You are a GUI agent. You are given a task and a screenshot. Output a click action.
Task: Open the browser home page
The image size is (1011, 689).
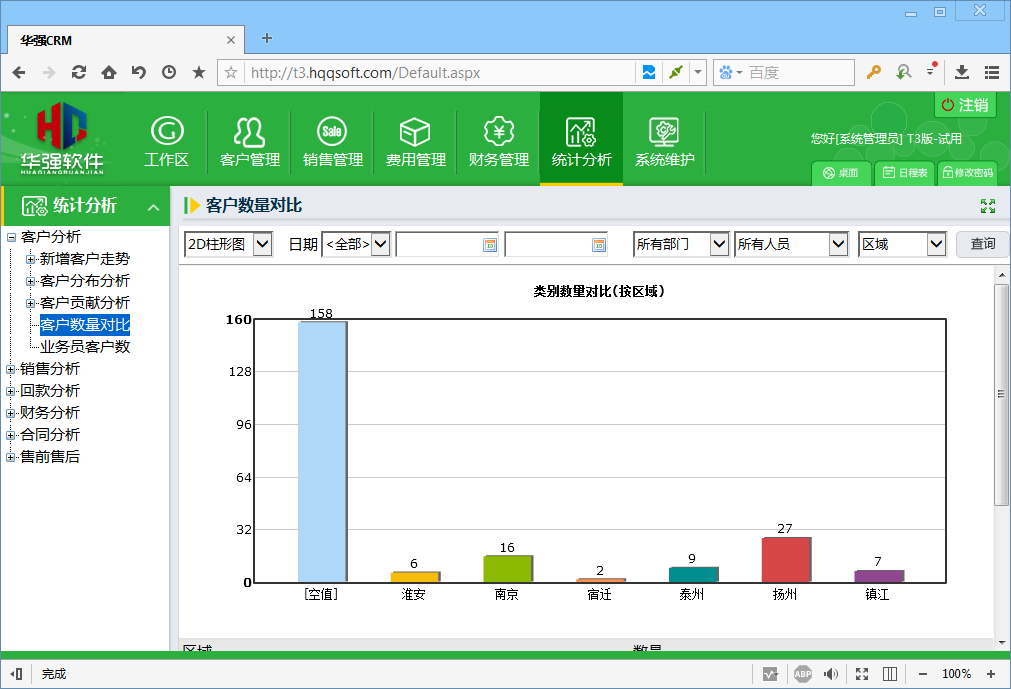[109, 73]
